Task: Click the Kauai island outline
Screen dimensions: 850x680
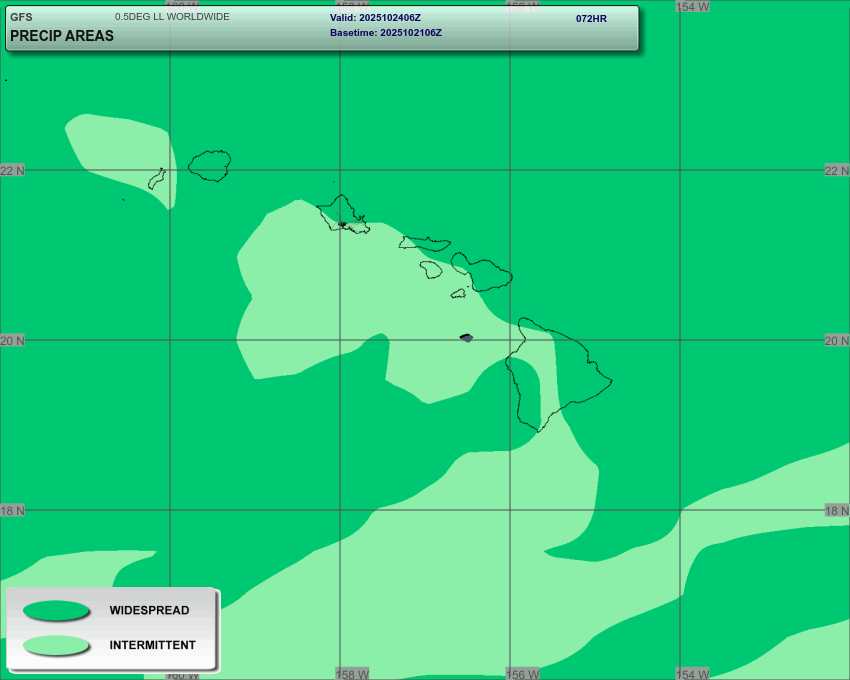Action: click(210, 165)
